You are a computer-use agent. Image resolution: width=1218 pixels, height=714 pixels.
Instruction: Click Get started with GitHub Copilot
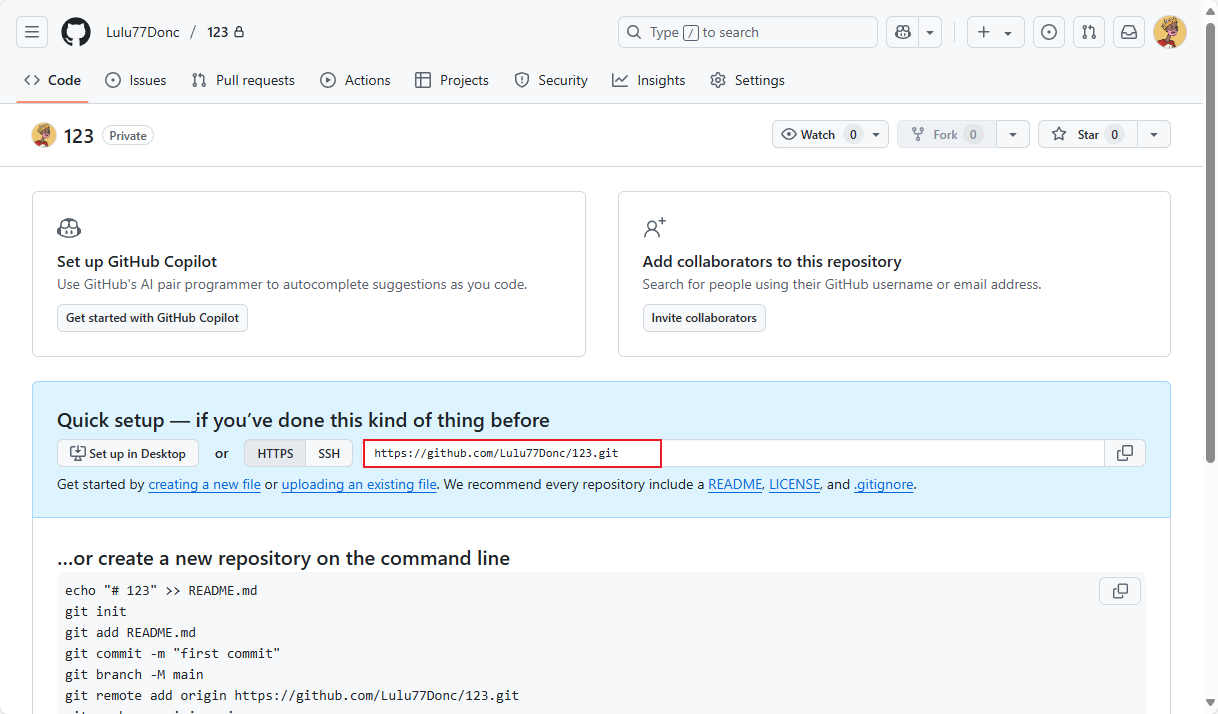click(152, 318)
